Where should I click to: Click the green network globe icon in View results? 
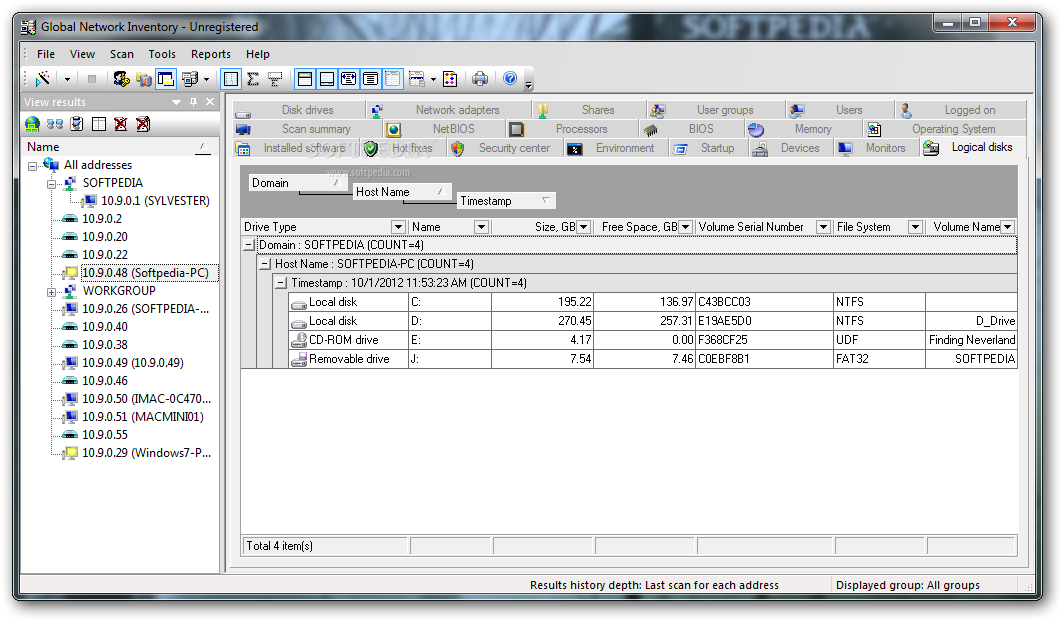pyautogui.click(x=32, y=124)
